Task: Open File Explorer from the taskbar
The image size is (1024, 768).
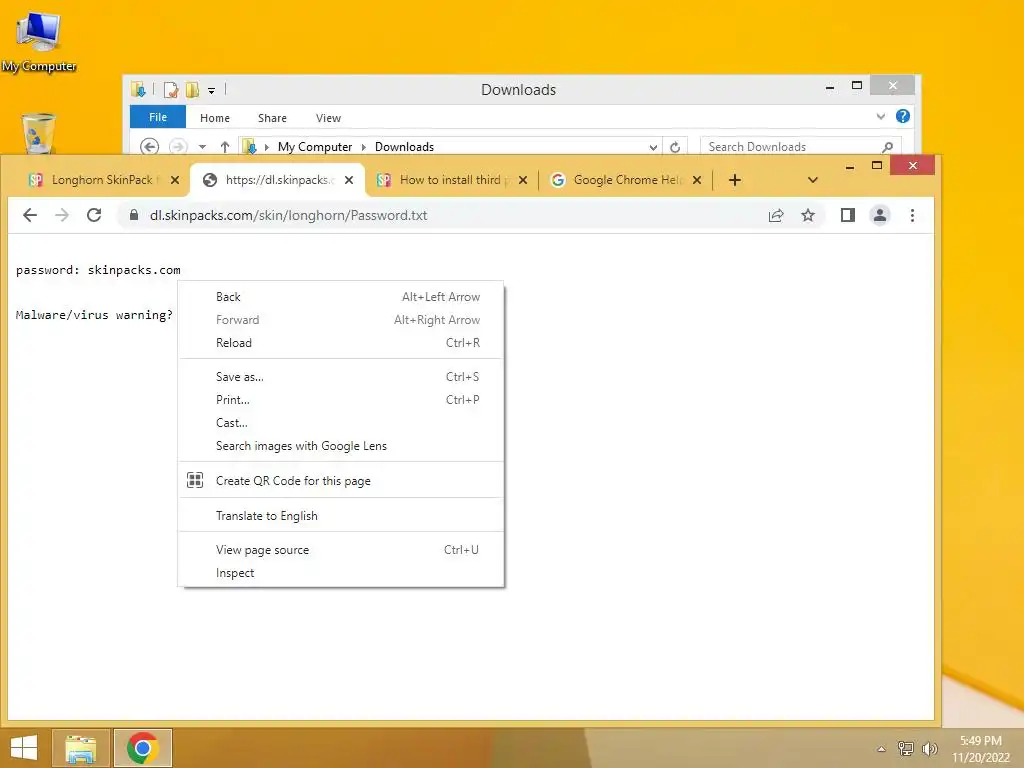Action: click(80, 748)
